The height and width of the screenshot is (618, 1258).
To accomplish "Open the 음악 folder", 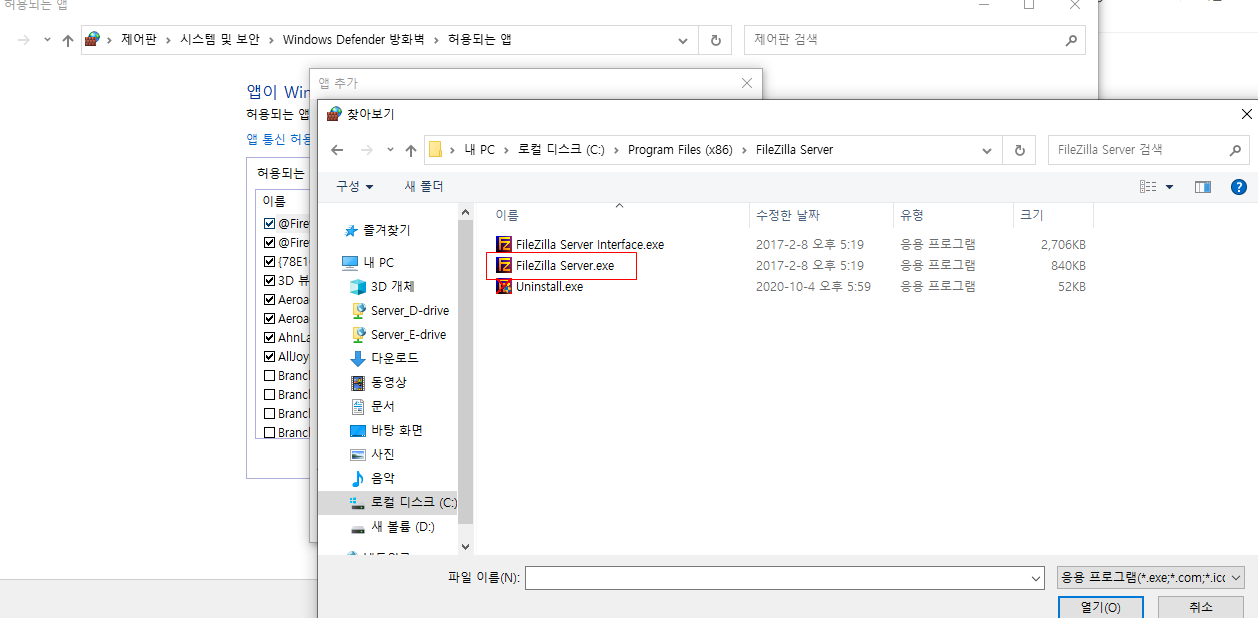I will point(373,478).
